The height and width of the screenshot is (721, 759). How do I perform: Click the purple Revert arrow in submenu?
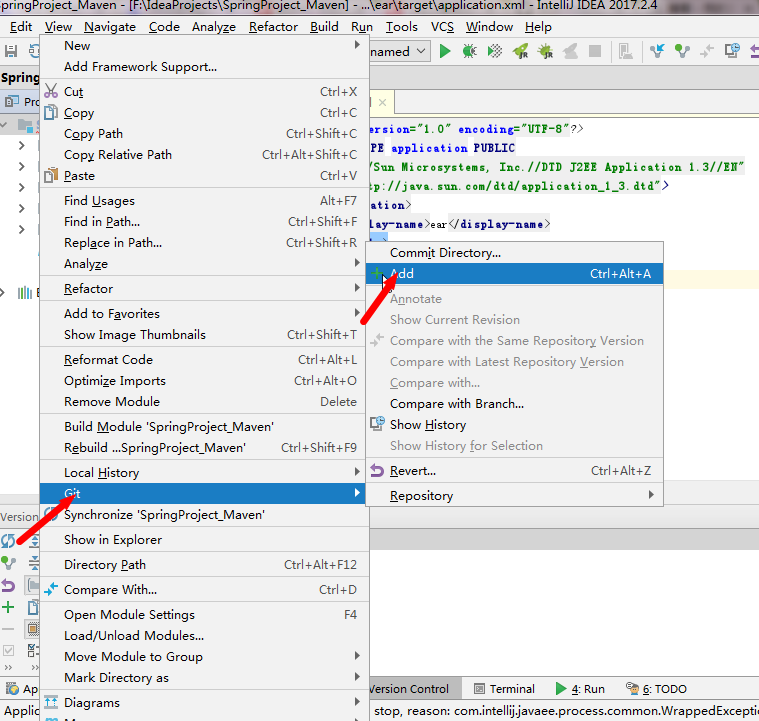click(377, 470)
